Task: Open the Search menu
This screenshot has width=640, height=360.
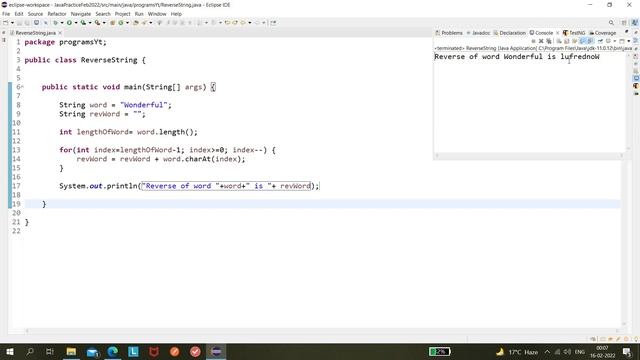Action: click(x=103, y=14)
